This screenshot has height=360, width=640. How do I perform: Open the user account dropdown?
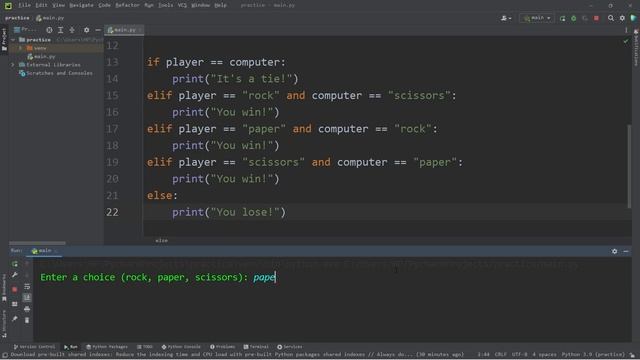(x=506, y=18)
